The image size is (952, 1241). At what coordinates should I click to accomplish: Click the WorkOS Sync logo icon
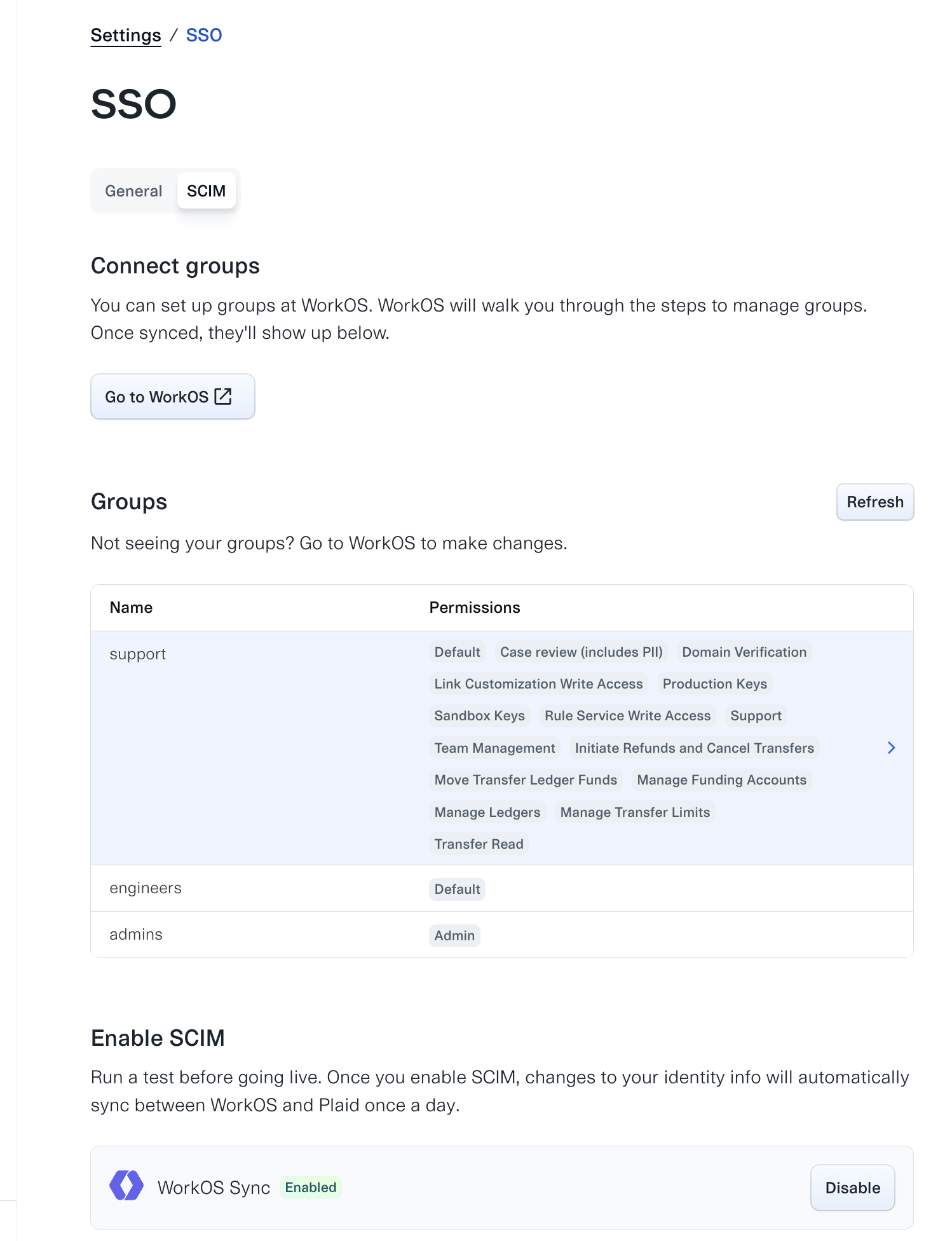coord(126,1186)
